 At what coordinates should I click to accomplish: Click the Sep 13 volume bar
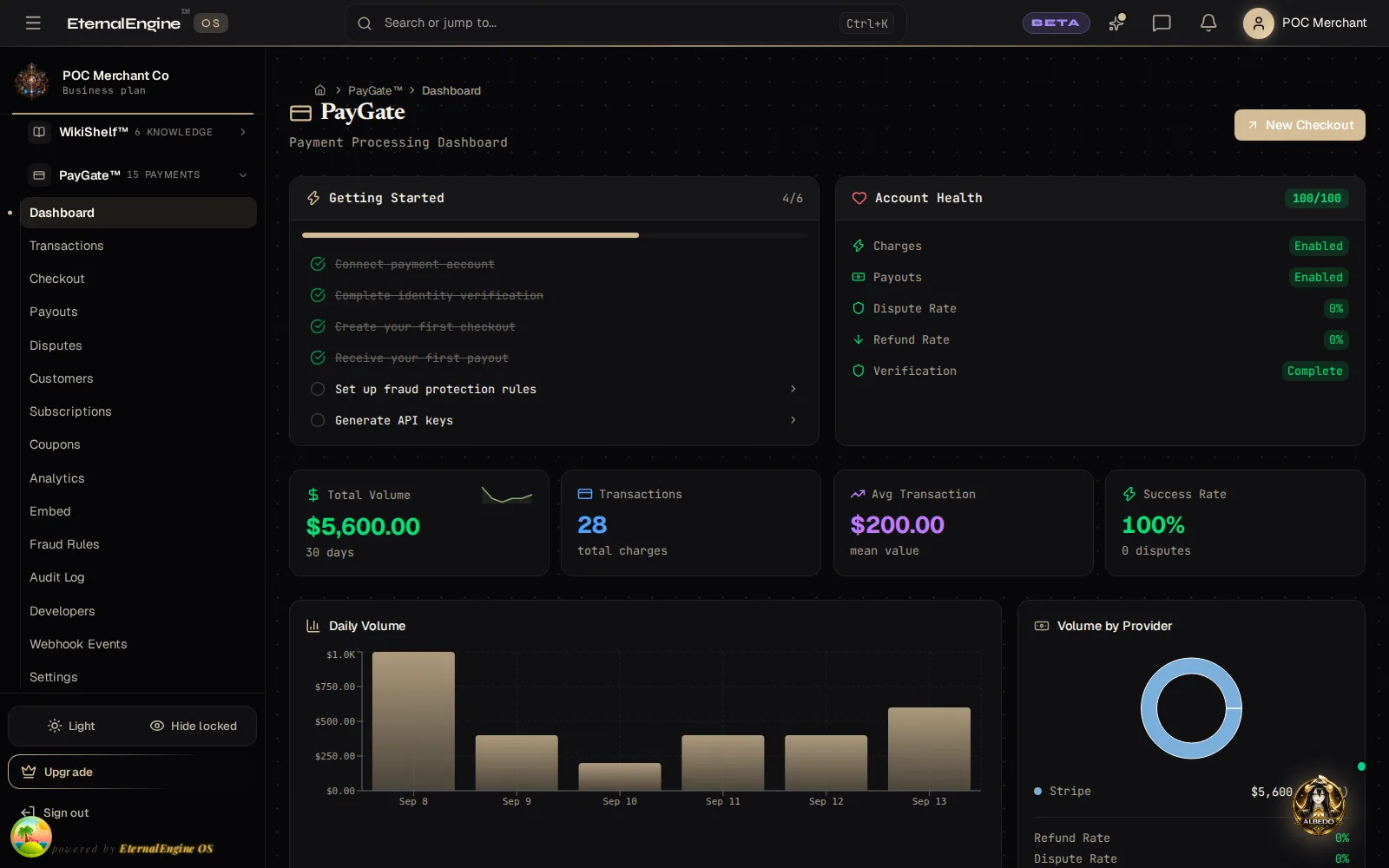click(x=929, y=749)
